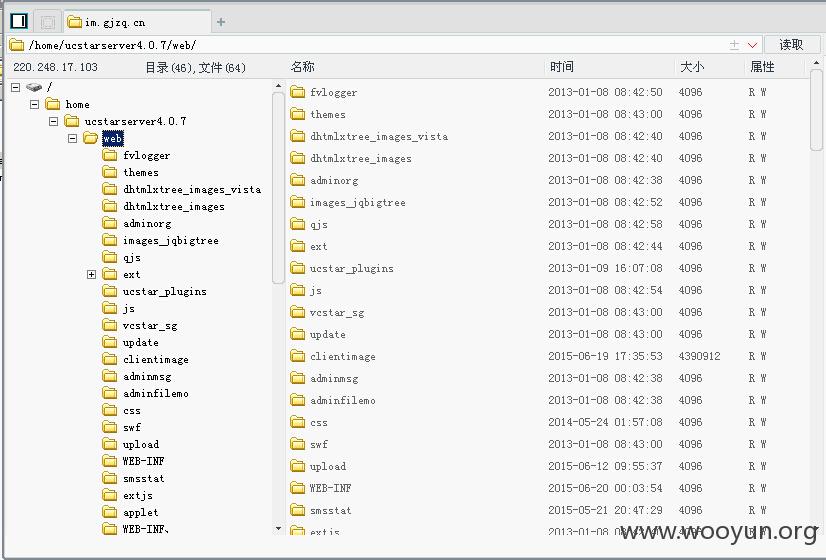This screenshot has width=826, height=560.
Task: Open the path history dropdown arrow
Action: (752, 45)
